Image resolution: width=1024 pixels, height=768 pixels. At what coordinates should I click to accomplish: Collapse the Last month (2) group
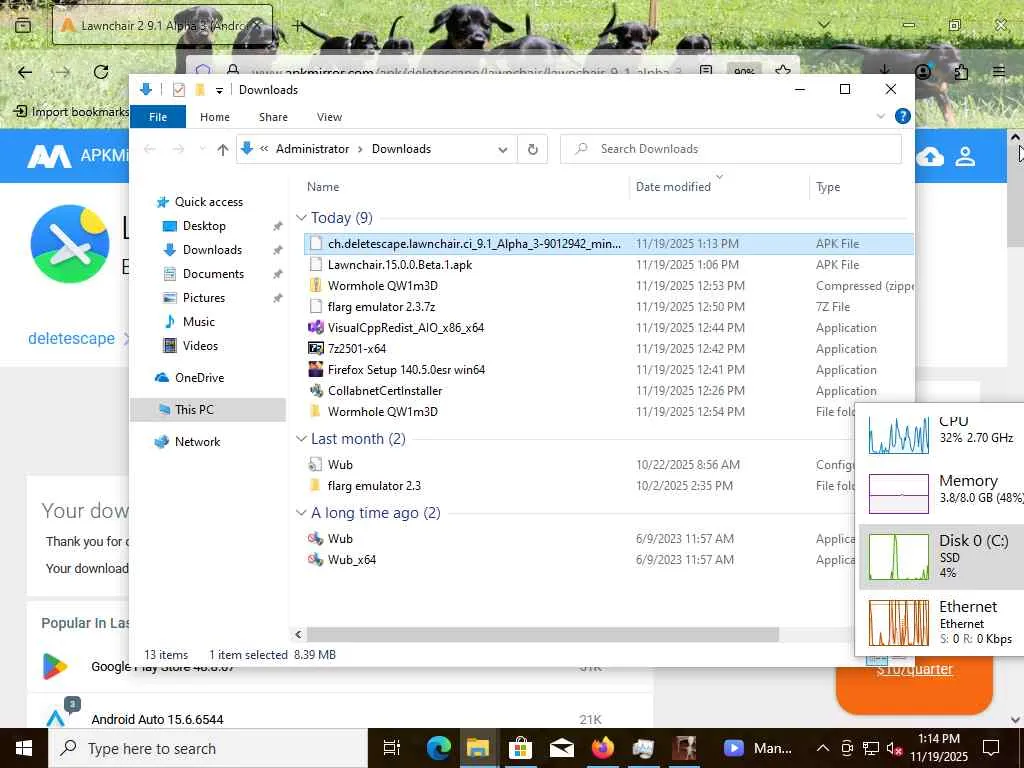click(x=301, y=439)
